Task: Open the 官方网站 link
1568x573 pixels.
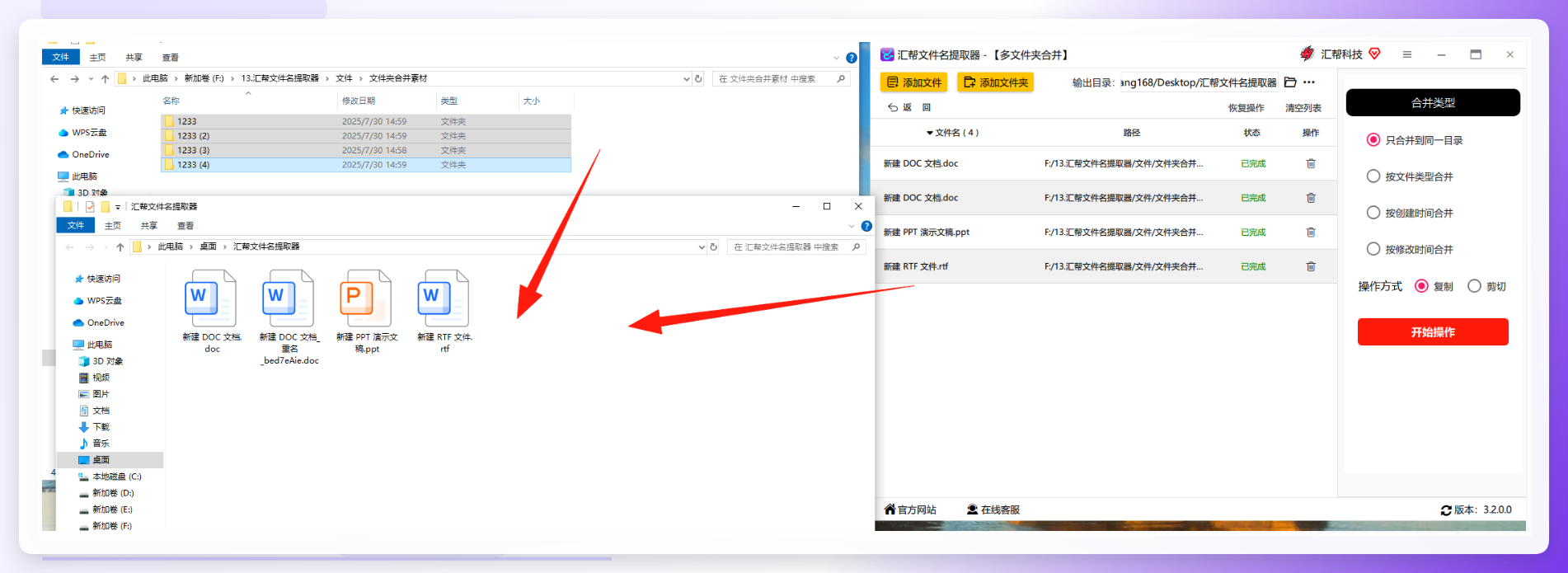Action: coord(910,510)
